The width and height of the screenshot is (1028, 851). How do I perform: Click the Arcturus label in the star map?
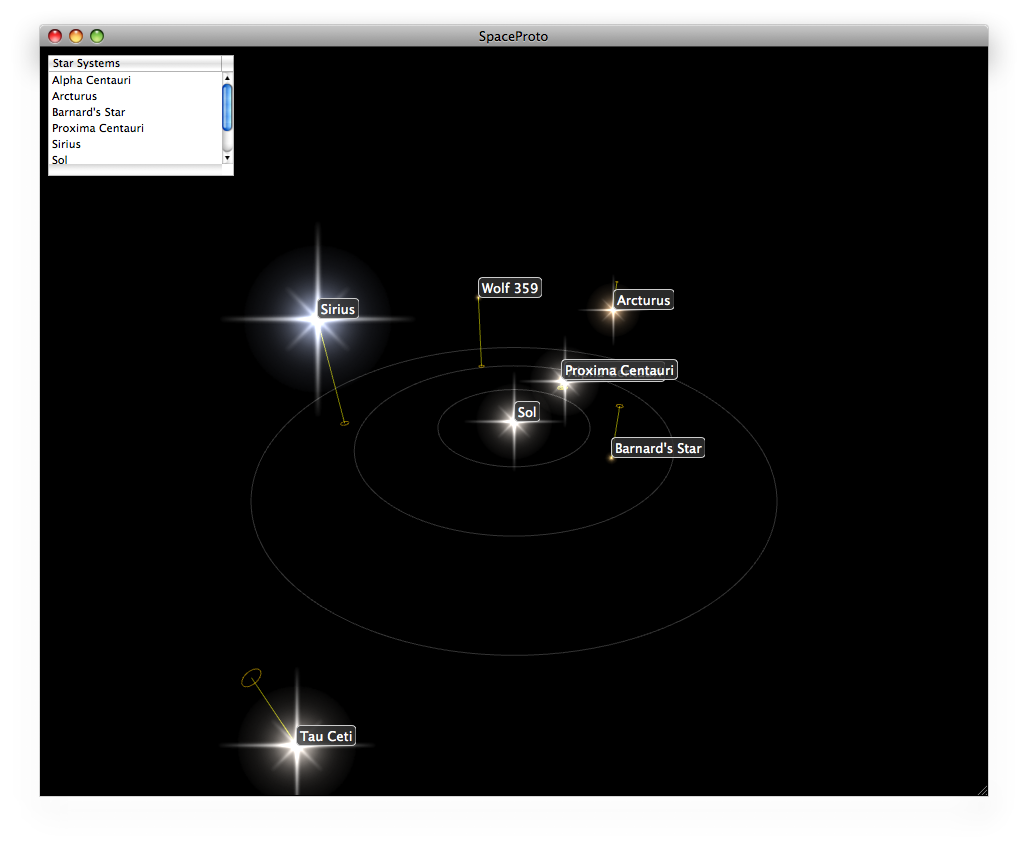[643, 300]
